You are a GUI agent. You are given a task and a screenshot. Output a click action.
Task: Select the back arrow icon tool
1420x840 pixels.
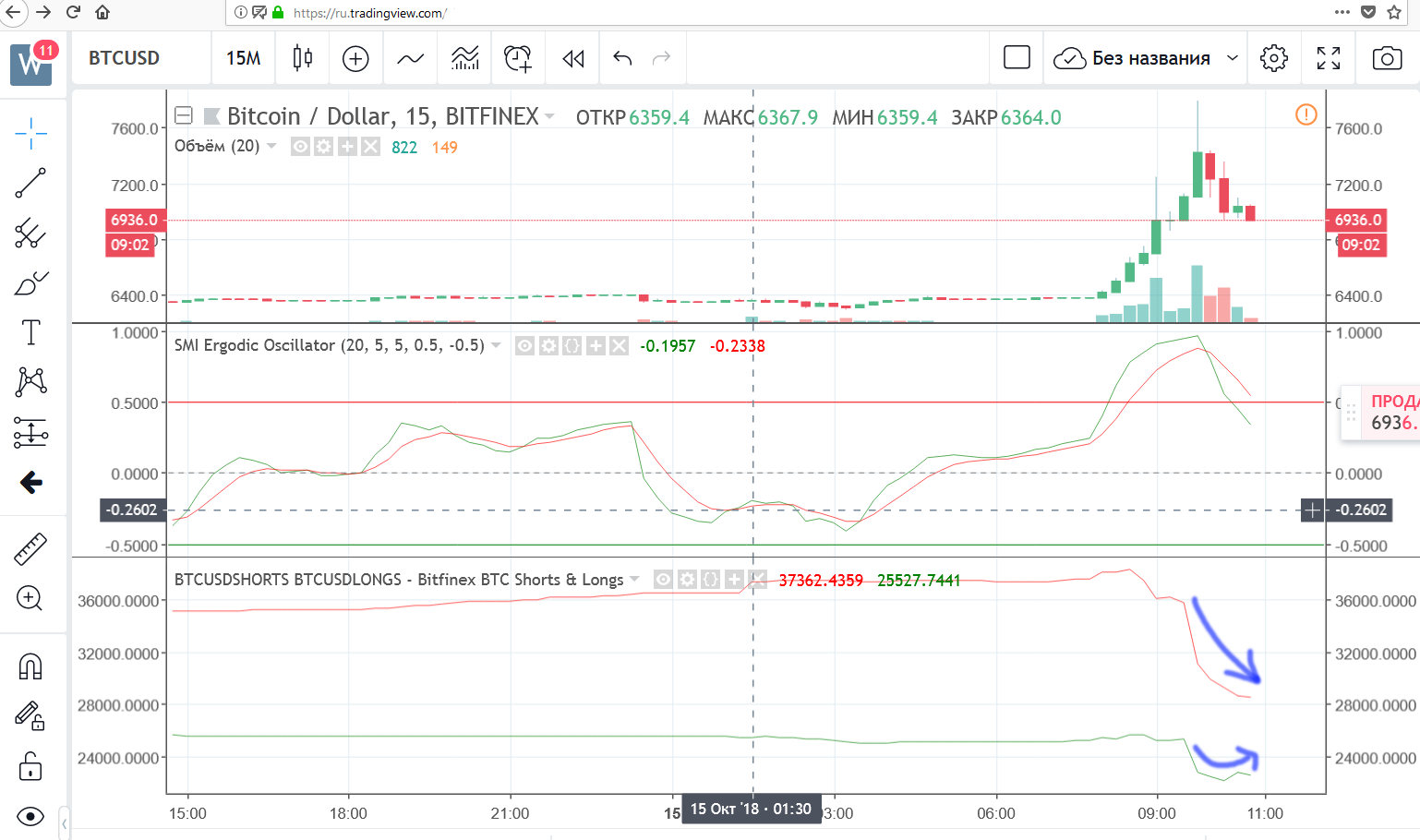[x=30, y=482]
